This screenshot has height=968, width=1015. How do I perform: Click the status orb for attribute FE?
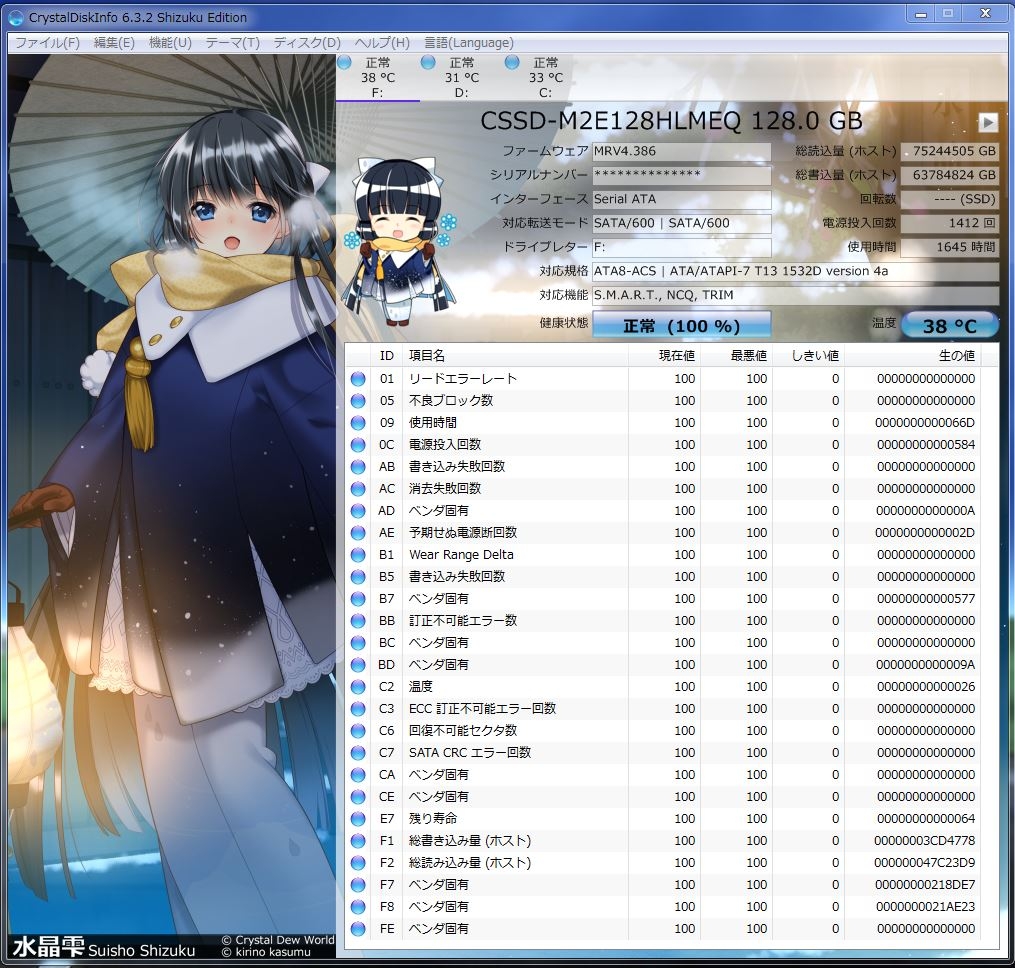tap(358, 929)
